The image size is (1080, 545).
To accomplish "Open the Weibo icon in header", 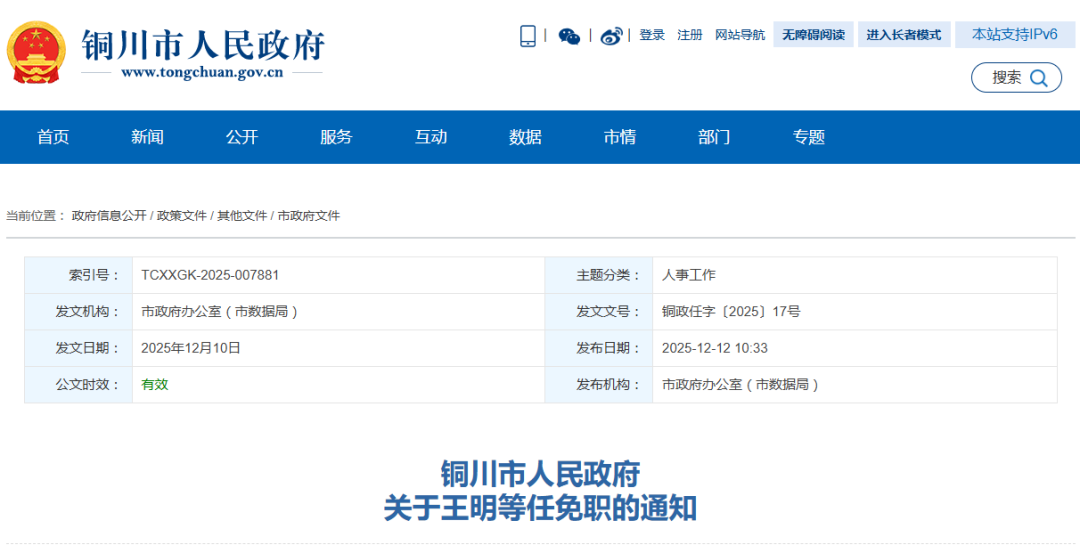I will (611, 36).
